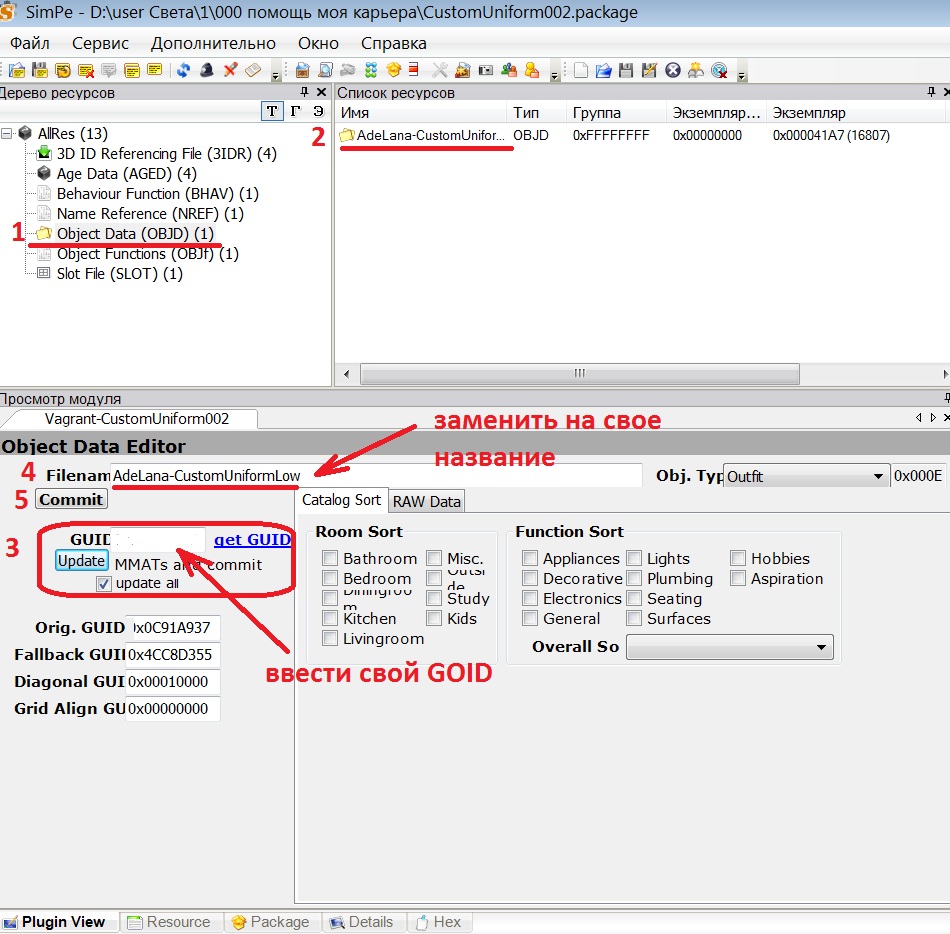Image resolution: width=950 pixels, height=934 pixels.
Task: Enable the Bathroom room sort checkbox
Action: click(x=330, y=559)
